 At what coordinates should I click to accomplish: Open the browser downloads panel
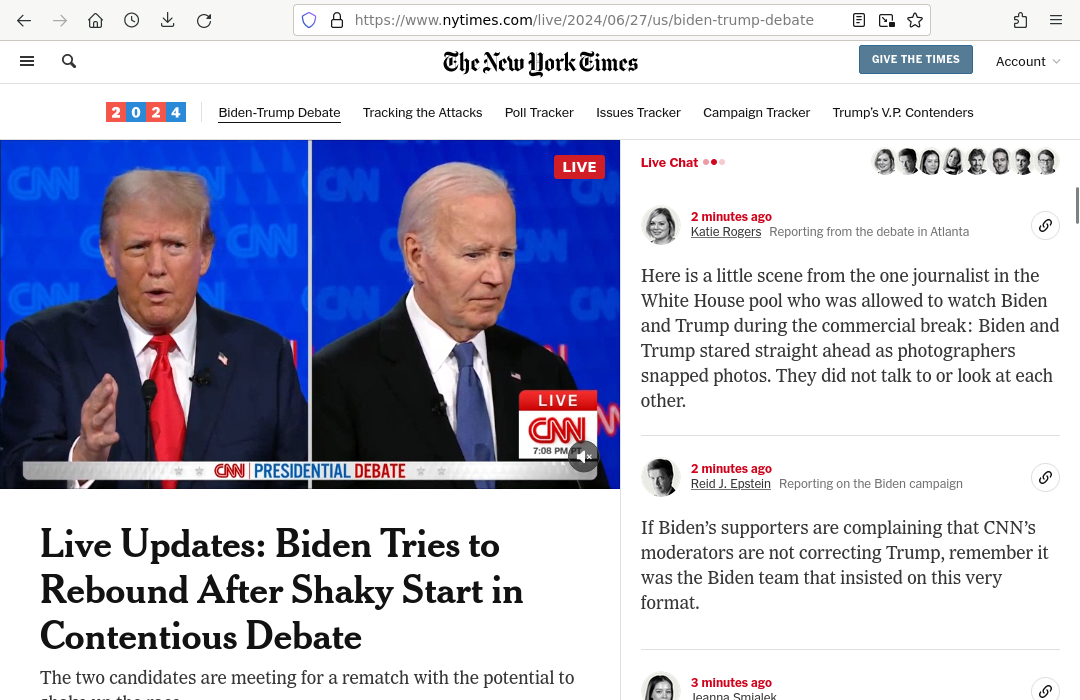pyautogui.click(x=167, y=21)
